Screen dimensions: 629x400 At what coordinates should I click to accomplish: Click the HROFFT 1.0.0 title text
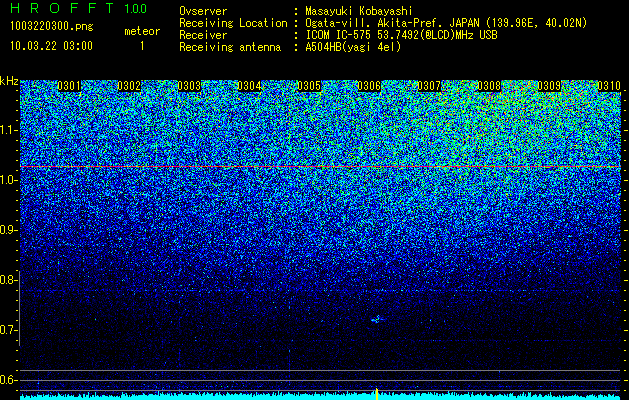78,8
